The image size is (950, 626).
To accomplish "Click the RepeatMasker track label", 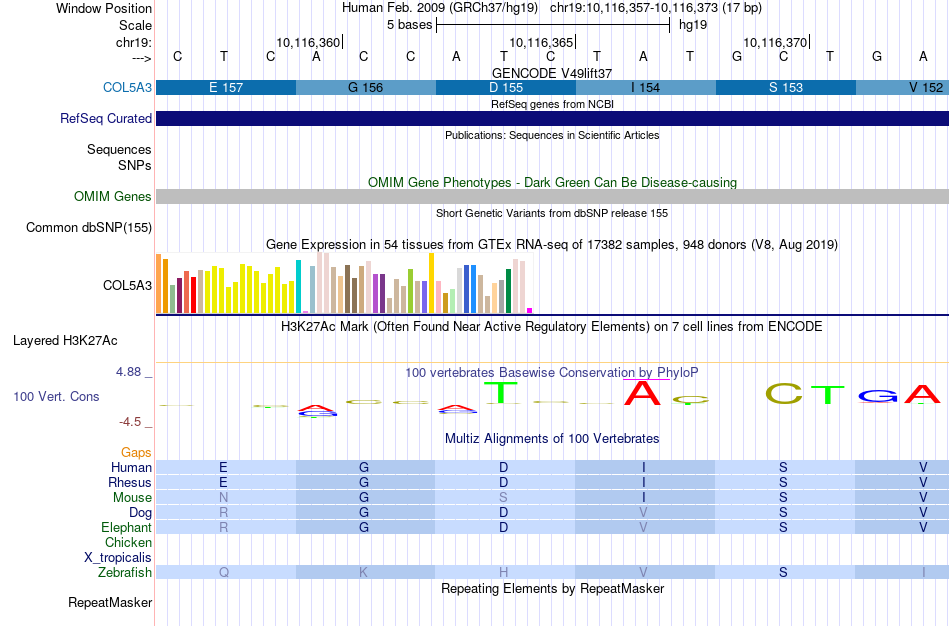I will coord(110,602).
